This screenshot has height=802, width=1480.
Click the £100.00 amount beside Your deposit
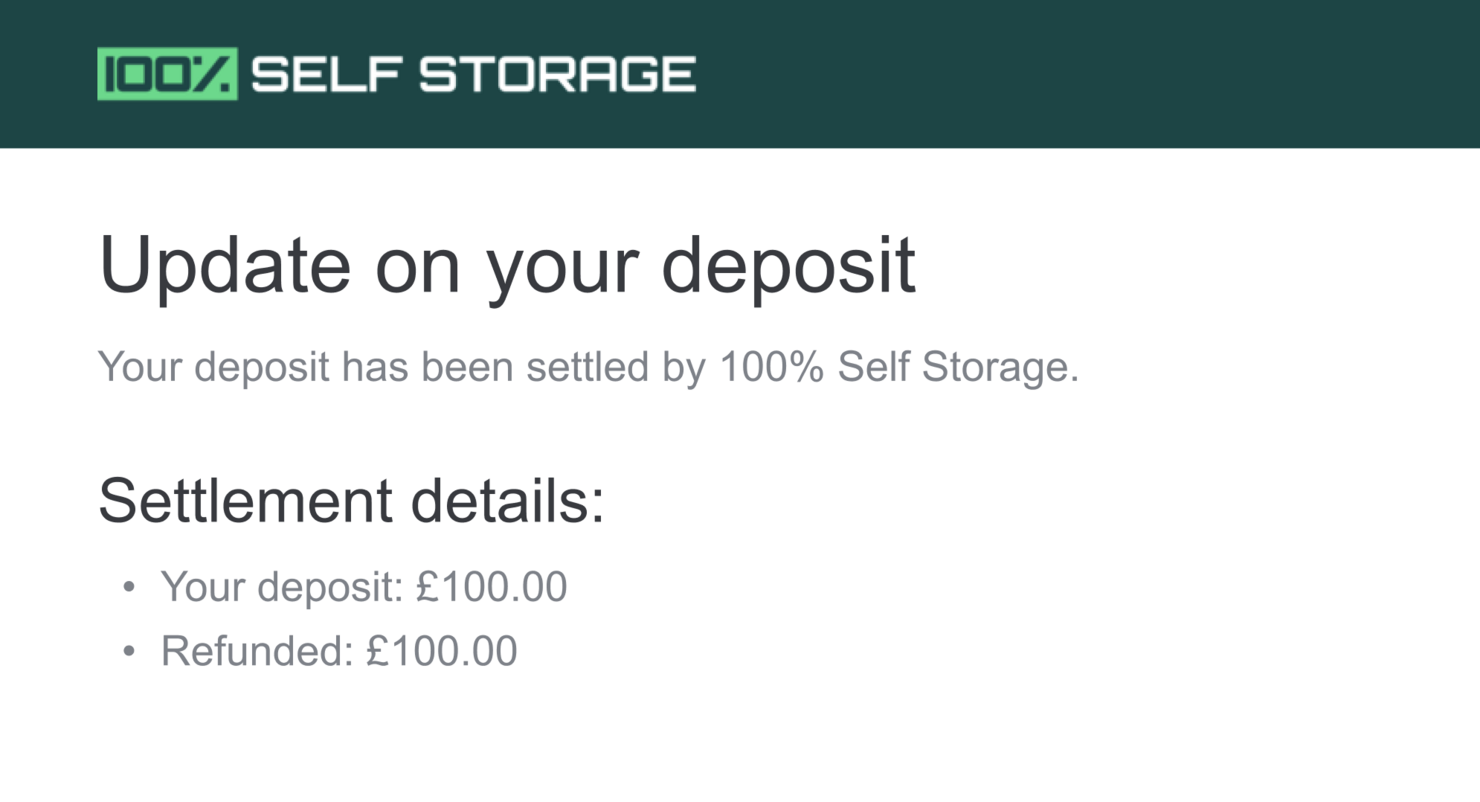tap(492, 586)
